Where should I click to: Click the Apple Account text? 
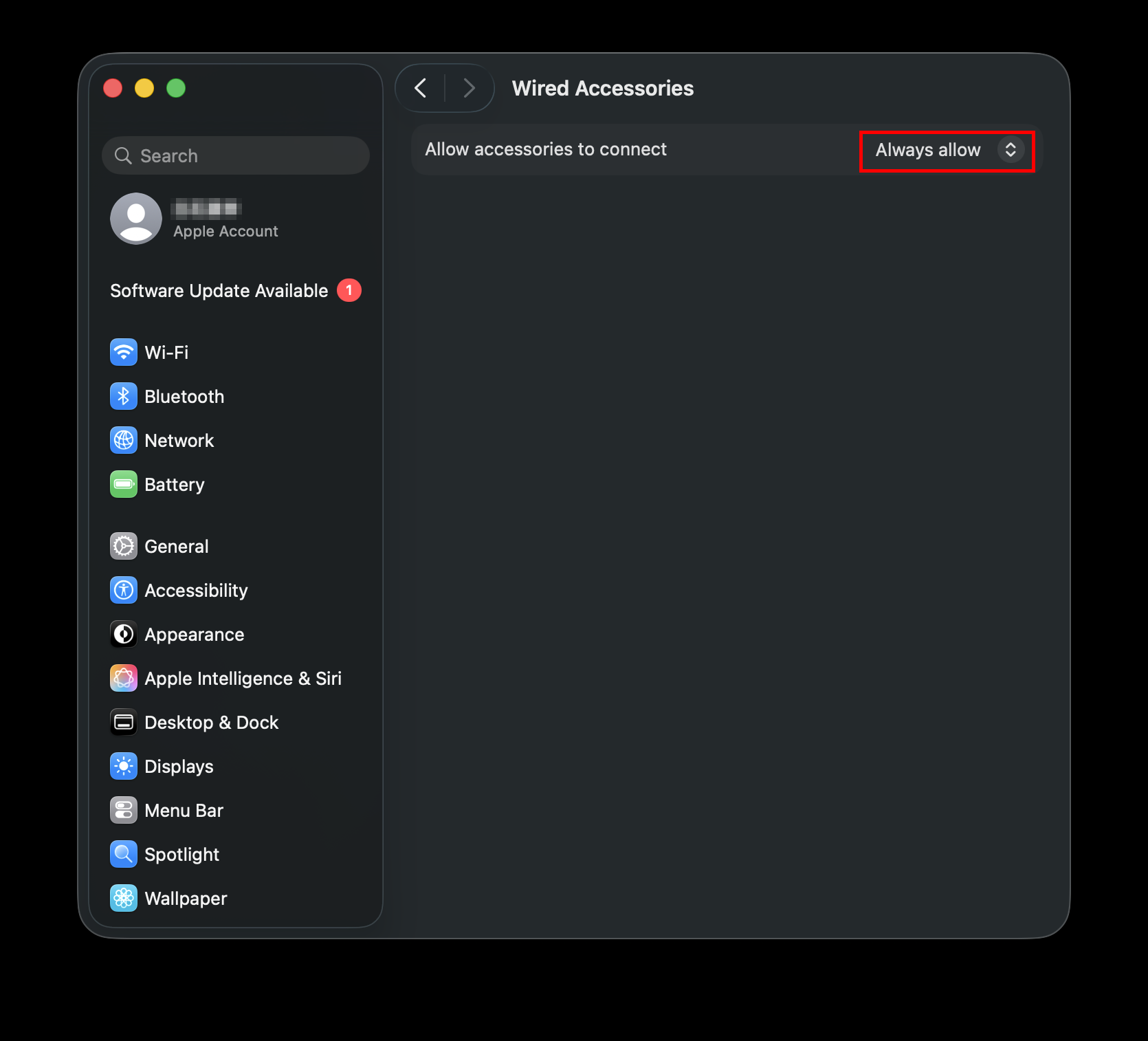tap(225, 232)
